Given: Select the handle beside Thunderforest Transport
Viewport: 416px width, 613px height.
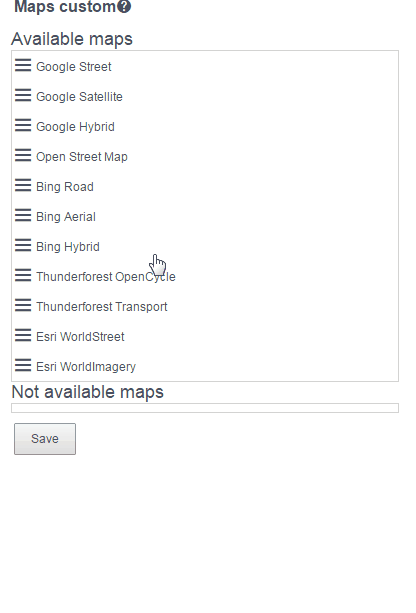Looking at the screenshot, I should click(23, 305).
